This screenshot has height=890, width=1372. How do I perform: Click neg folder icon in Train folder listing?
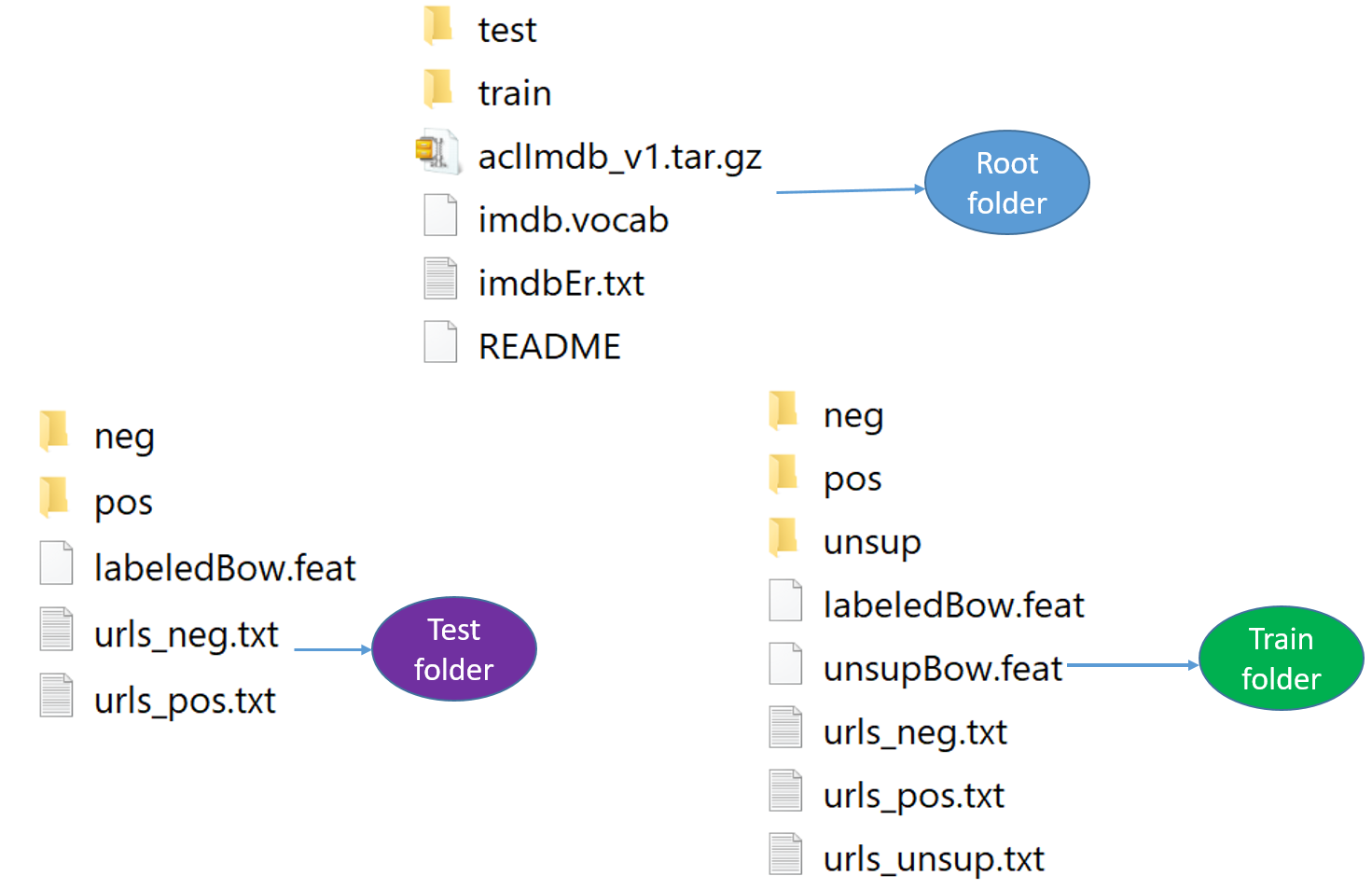pos(784,411)
